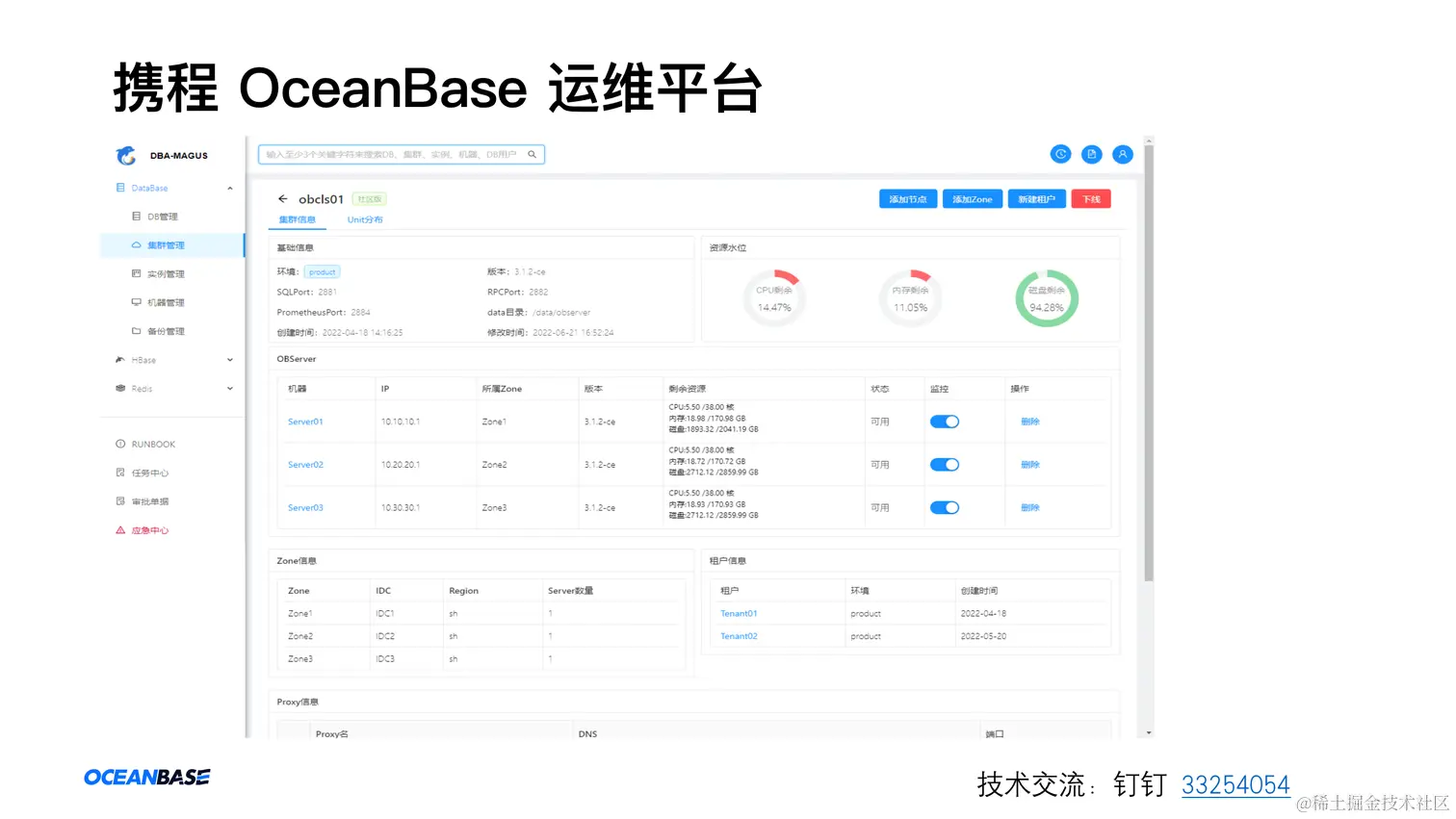
Task: Click the 社区版 tag next to obcls01
Action: (x=369, y=199)
